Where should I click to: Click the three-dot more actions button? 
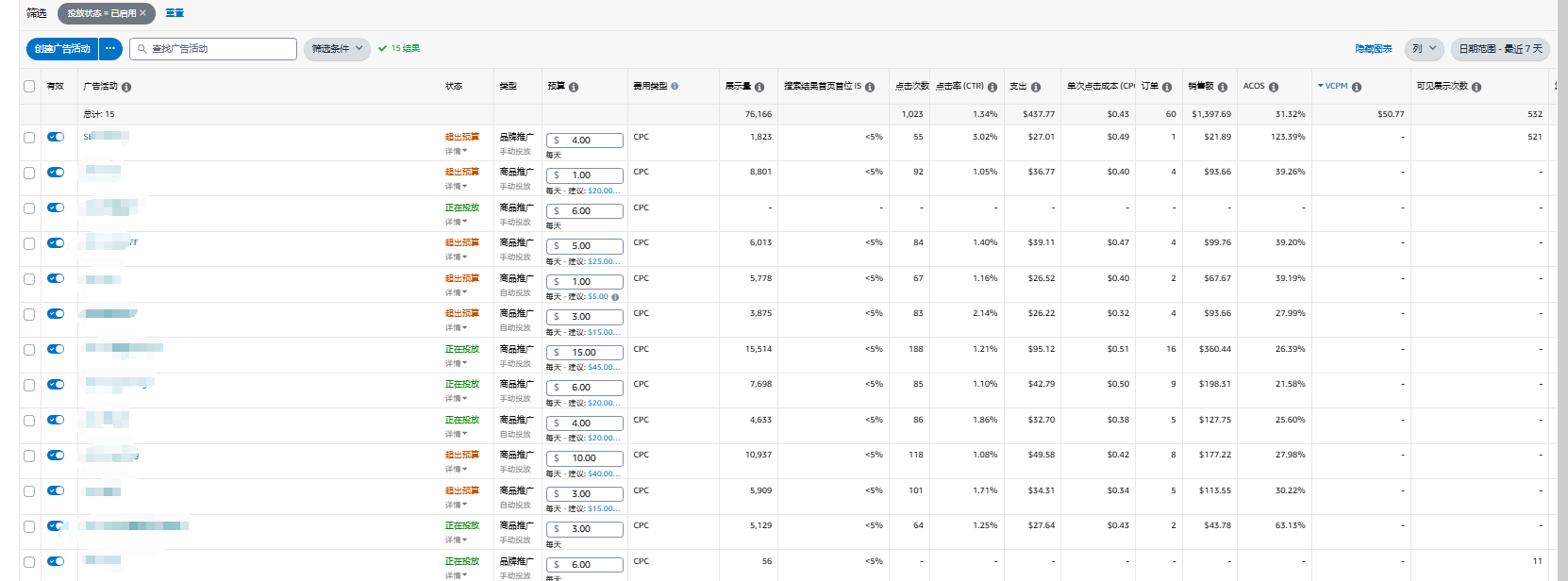[110, 48]
